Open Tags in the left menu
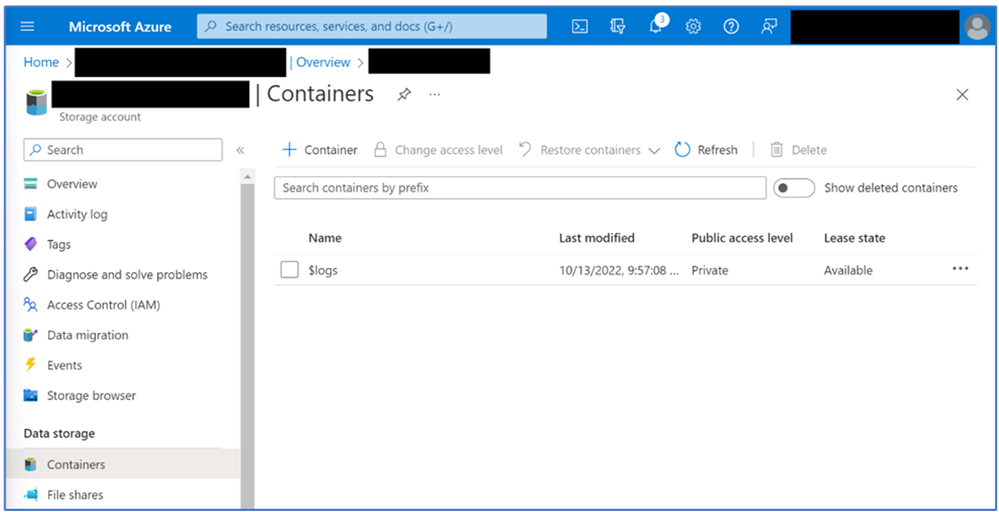The height and width of the screenshot is (512, 999). click(x=59, y=245)
